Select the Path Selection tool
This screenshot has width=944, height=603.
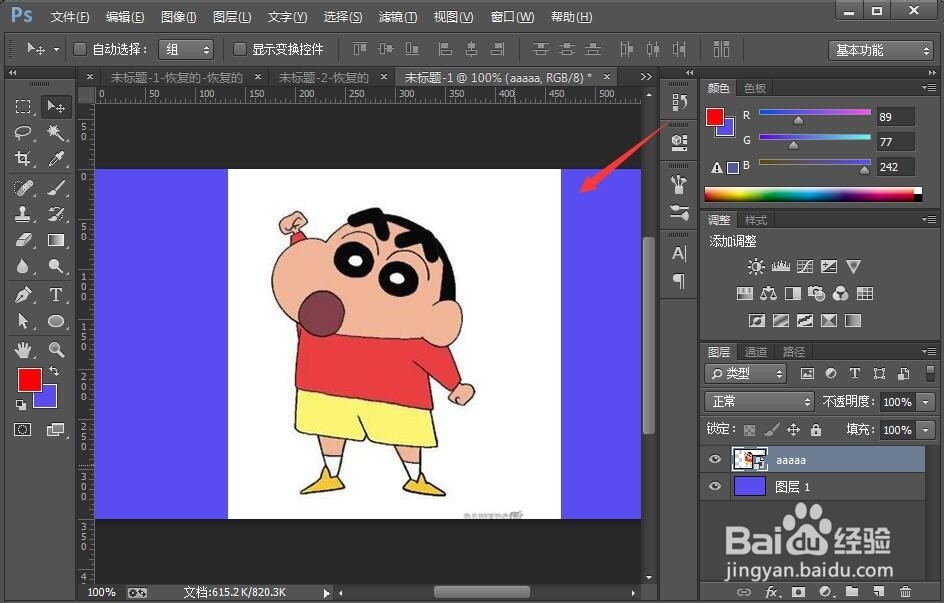(x=23, y=321)
